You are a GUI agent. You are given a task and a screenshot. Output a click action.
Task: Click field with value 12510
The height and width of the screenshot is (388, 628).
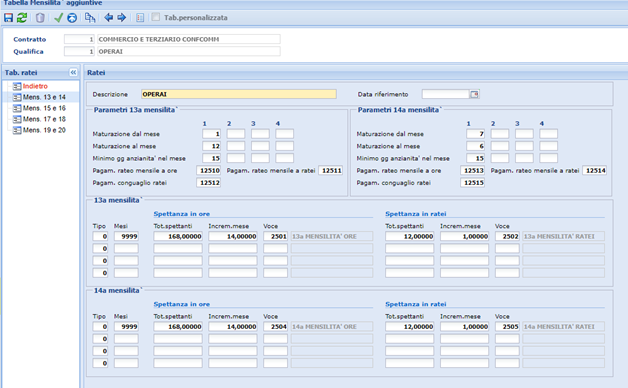pos(209,171)
